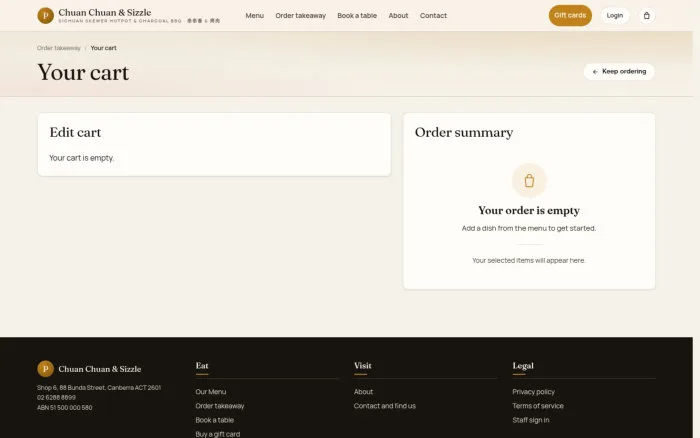
Task: Open Contact and find us footer link
Action: pyautogui.click(x=385, y=406)
